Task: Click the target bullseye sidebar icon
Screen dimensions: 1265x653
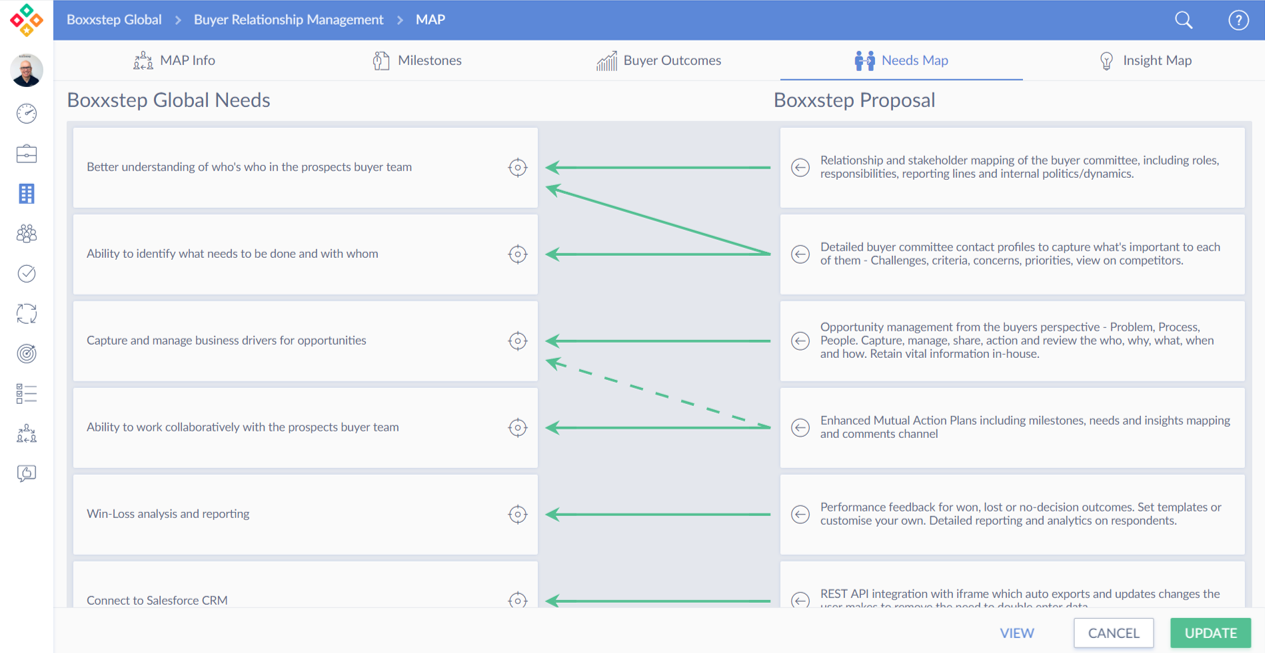Action: pos(27,354)
